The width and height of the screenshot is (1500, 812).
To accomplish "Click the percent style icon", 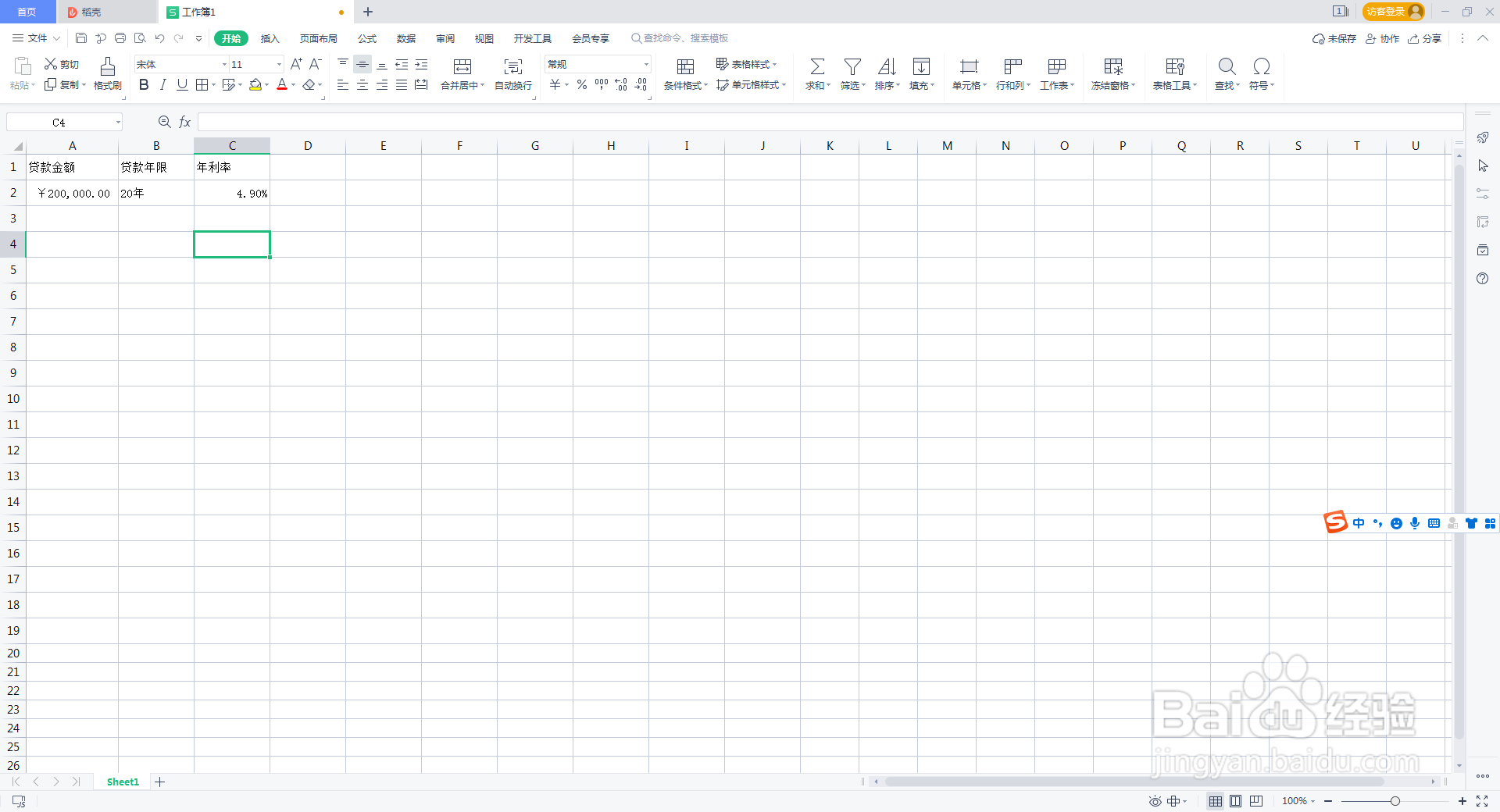I will point(582,84).
